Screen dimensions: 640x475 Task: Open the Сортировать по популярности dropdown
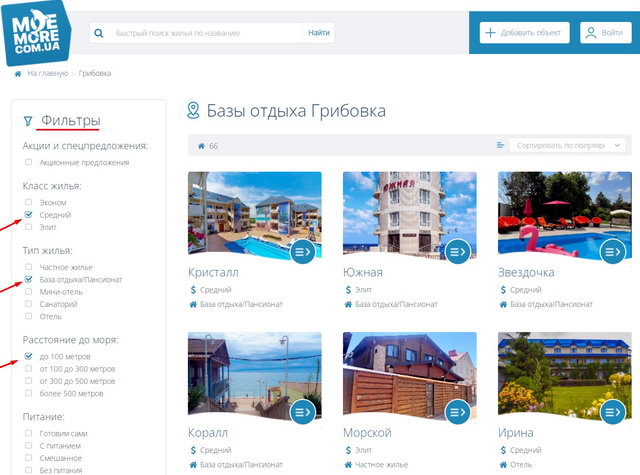[x=567, y=145]
